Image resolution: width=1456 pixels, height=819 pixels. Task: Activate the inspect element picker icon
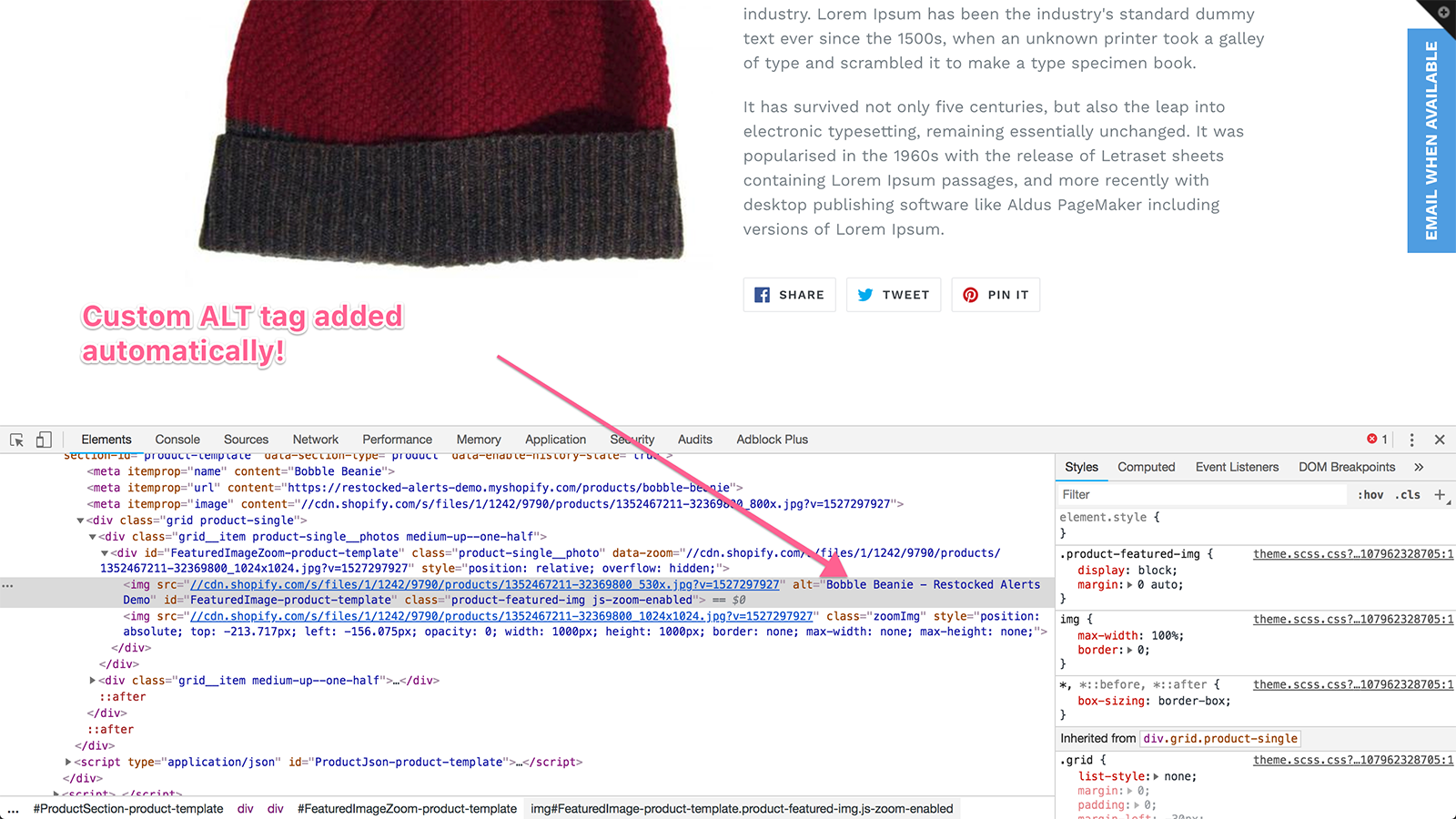(16, 440)
